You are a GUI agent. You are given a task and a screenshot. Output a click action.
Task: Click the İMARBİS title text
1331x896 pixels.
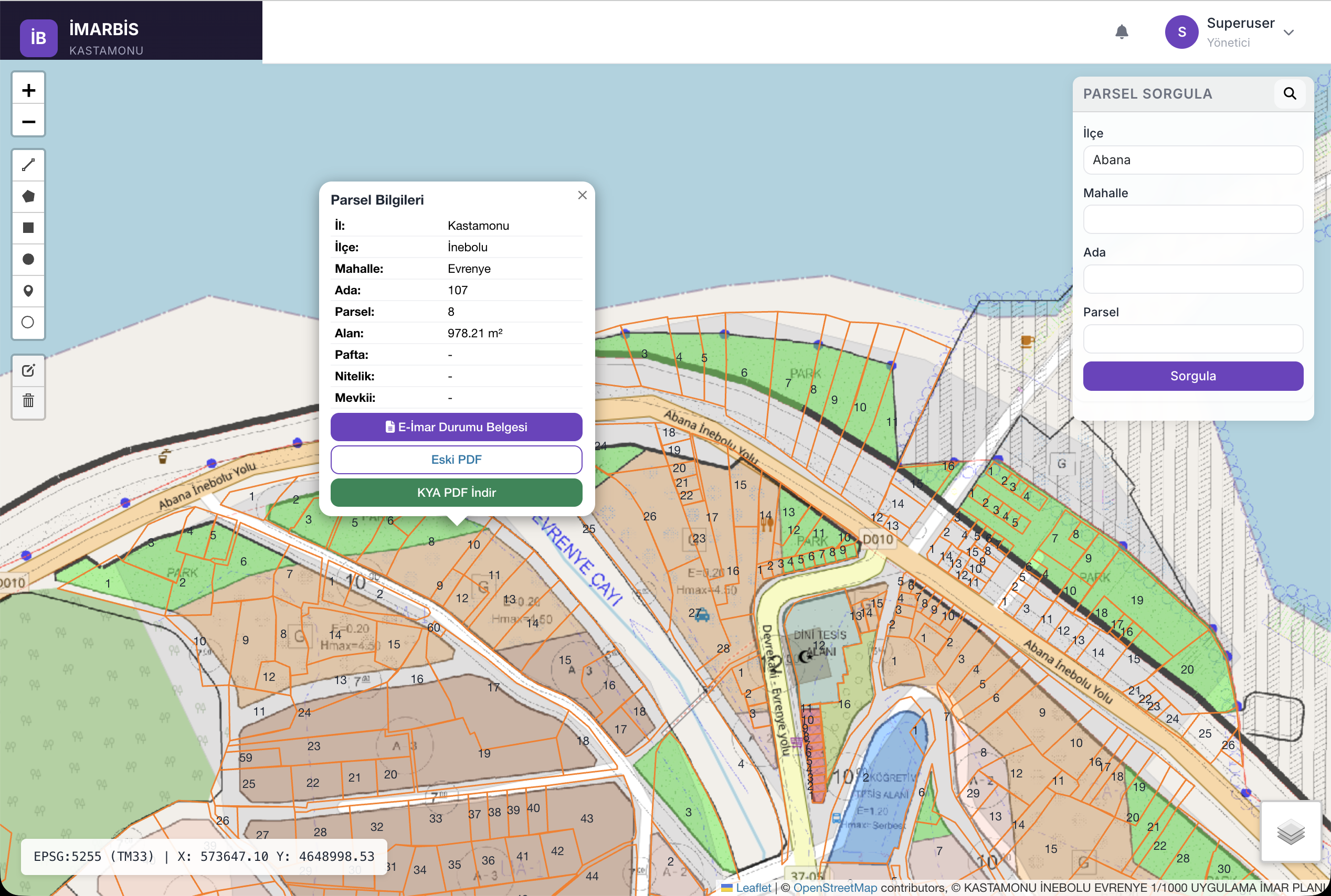tap(104, 29)
